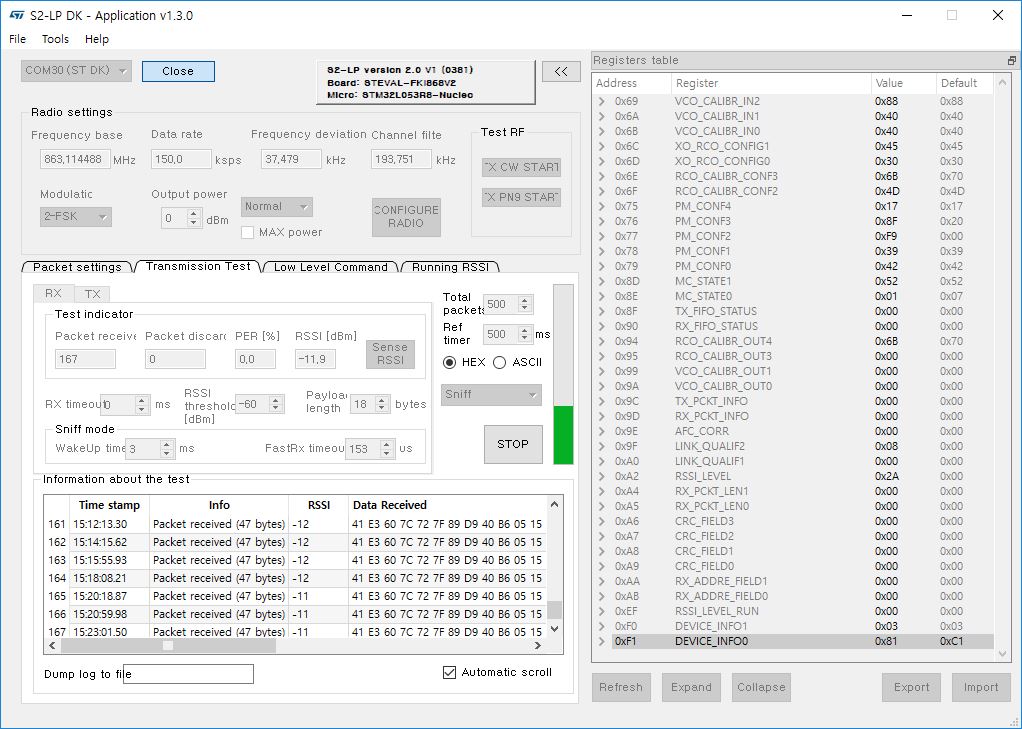Select the HEX radio button
1022x729 pixels.
pos(449,362)
